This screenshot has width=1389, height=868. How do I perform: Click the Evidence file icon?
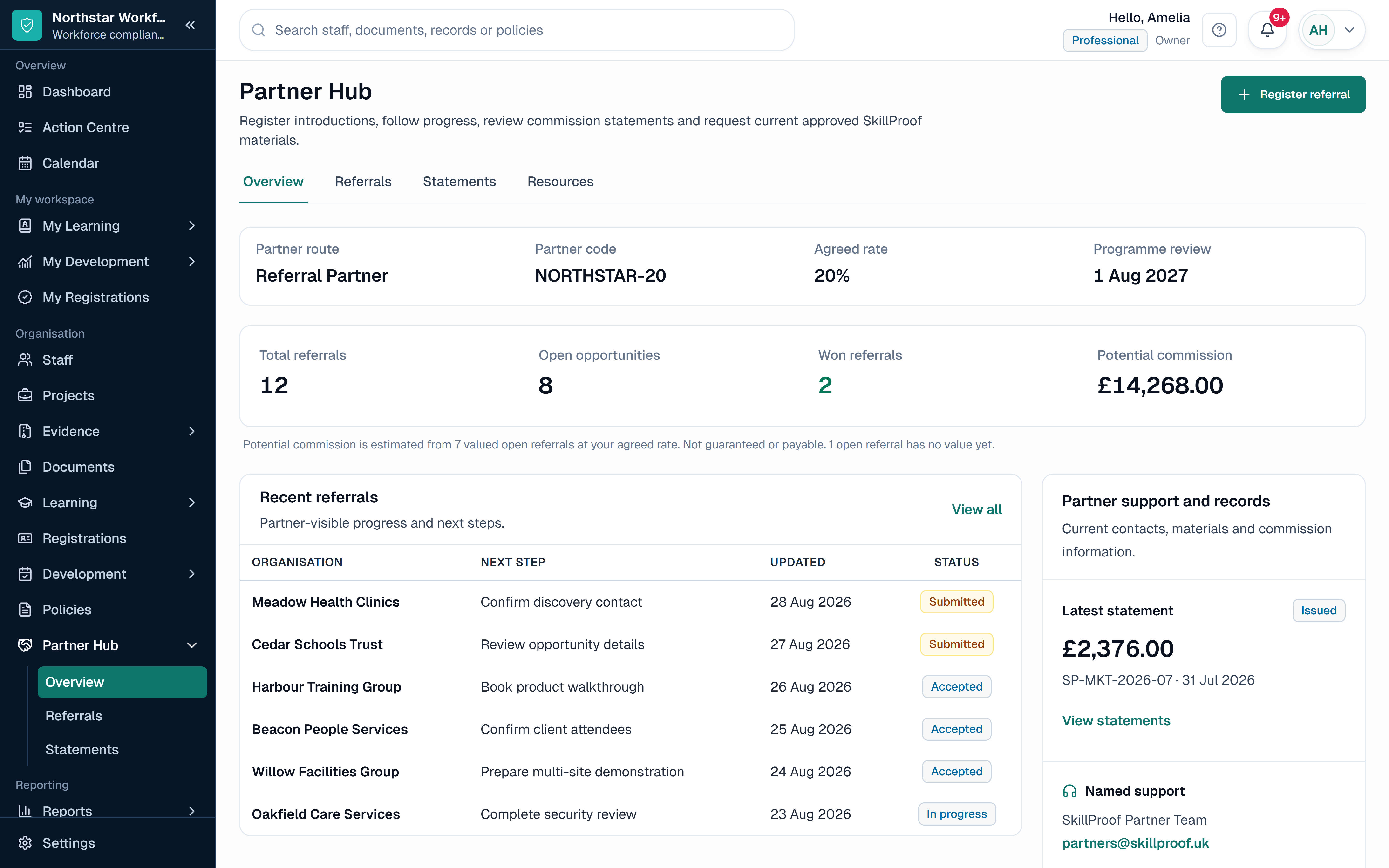click(x=25, y=431)
